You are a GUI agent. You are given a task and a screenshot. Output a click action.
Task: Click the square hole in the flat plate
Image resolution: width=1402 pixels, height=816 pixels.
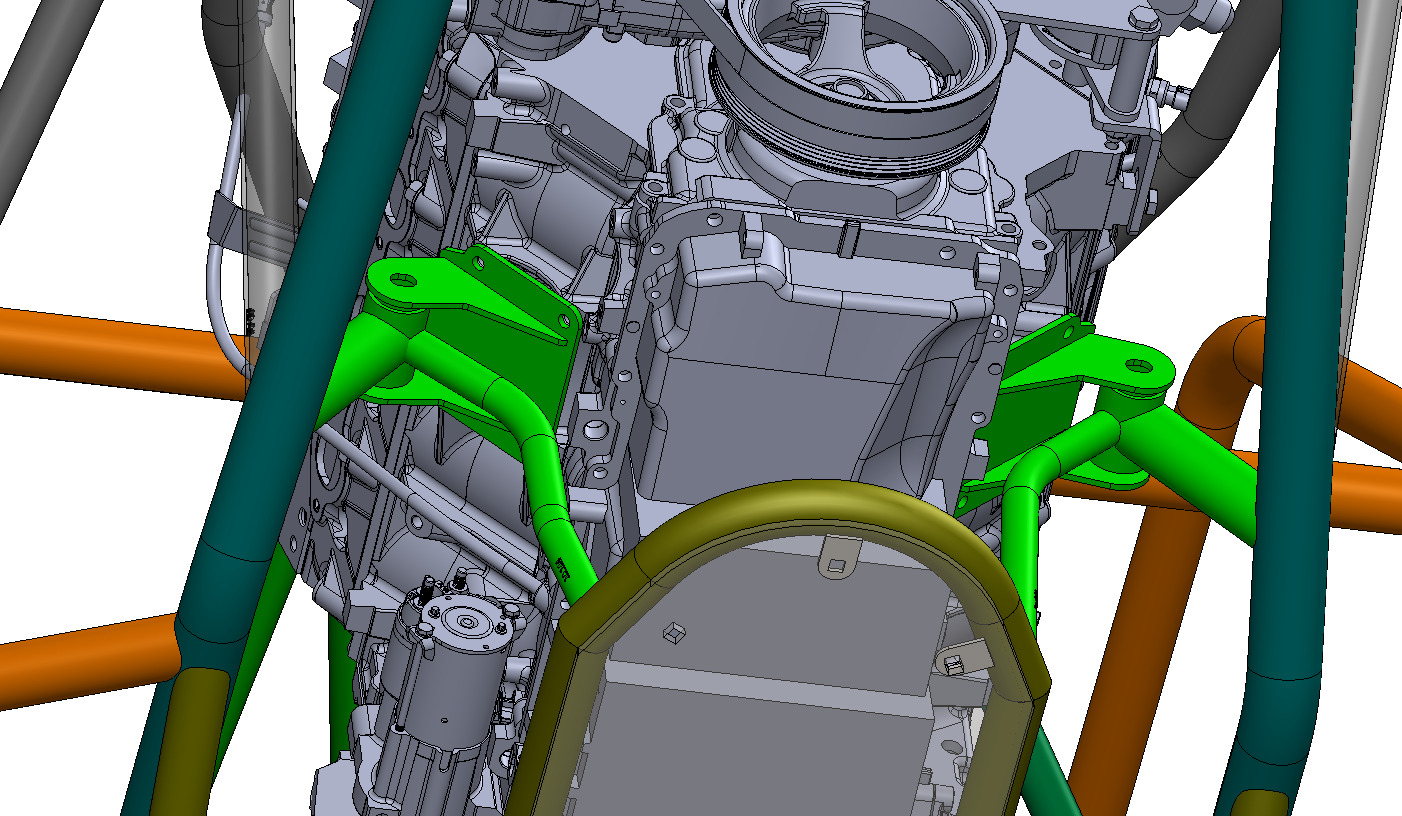tap(673, 632)
